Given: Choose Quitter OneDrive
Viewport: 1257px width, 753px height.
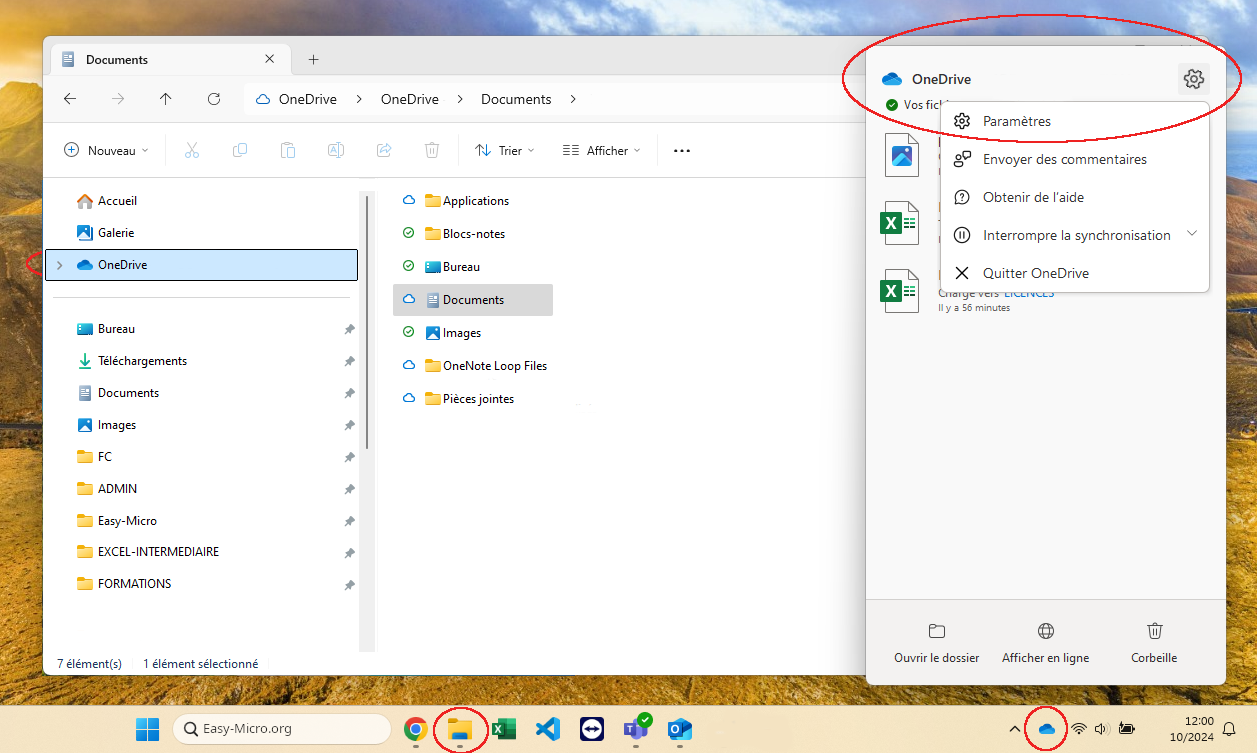Looking at the screenshot, I should (1075, 273).
